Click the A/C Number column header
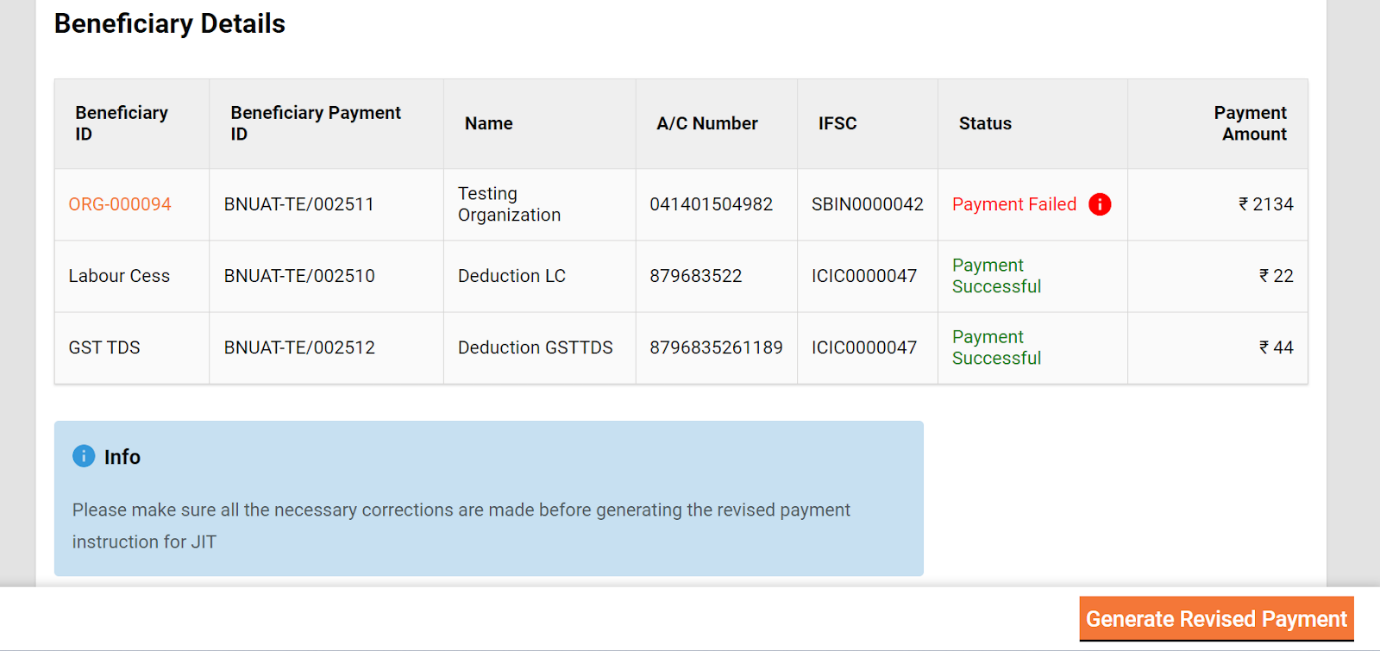 click(707, 123)
